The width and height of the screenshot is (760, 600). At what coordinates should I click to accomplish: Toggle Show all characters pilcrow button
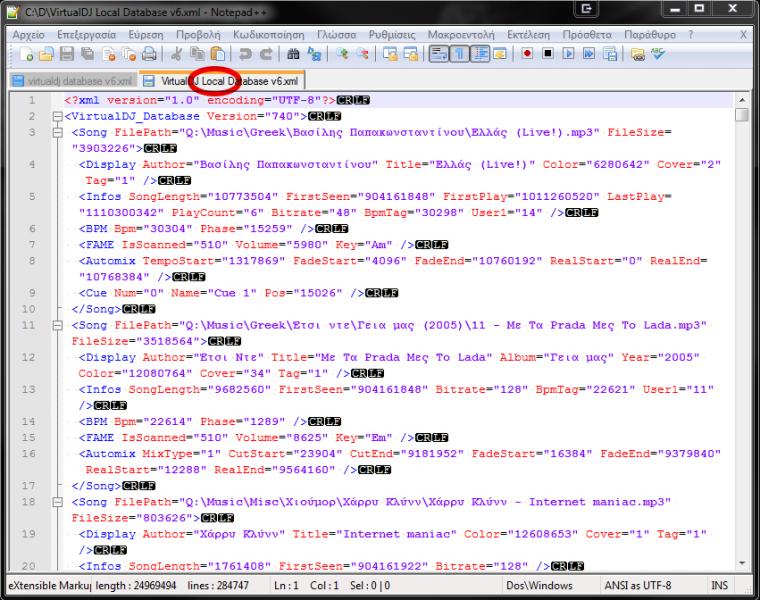point(459,54)
